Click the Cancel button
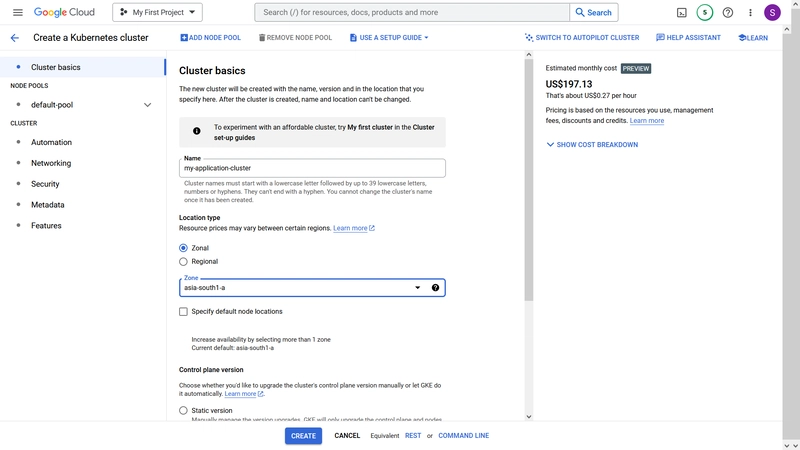 [x=347, y=436]
